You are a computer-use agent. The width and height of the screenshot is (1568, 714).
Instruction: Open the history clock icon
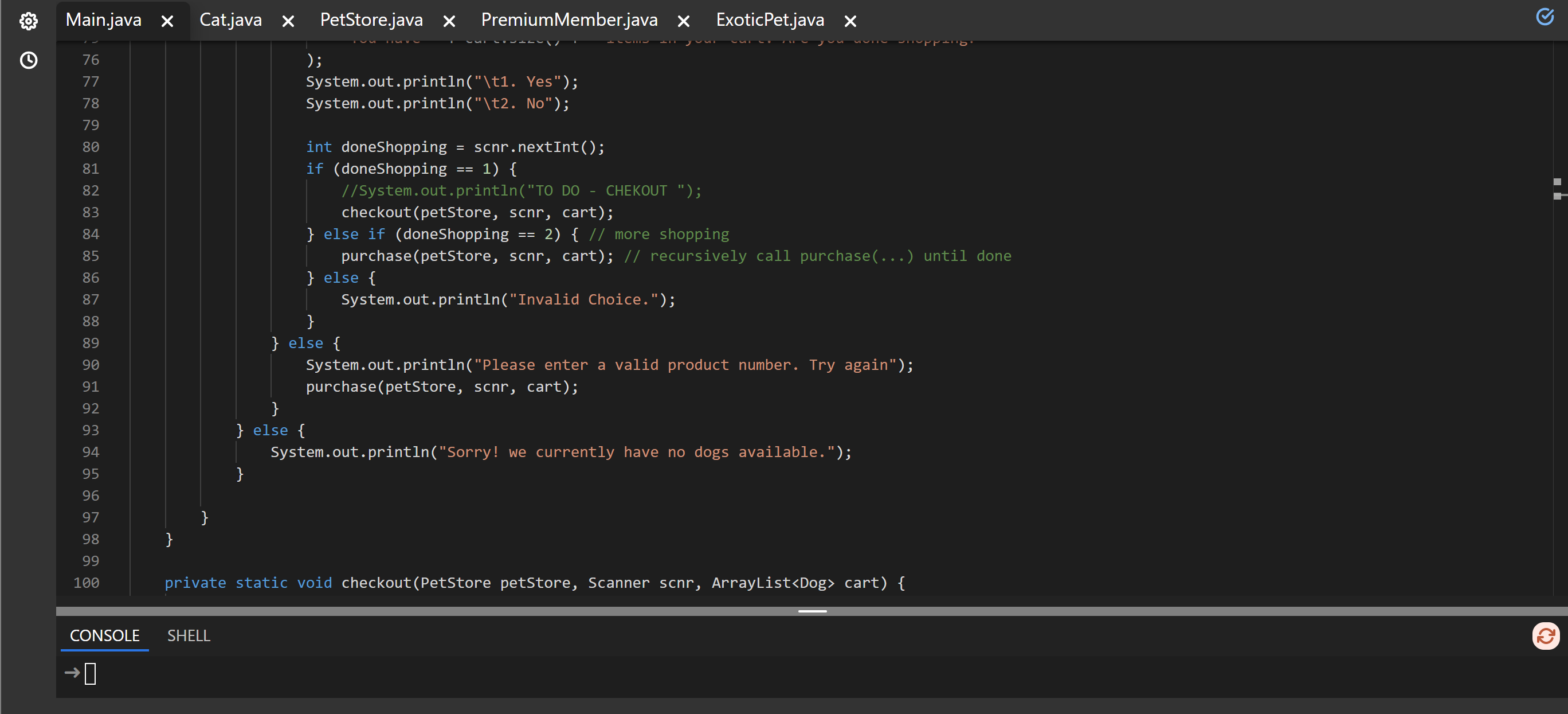click(29, 60)
